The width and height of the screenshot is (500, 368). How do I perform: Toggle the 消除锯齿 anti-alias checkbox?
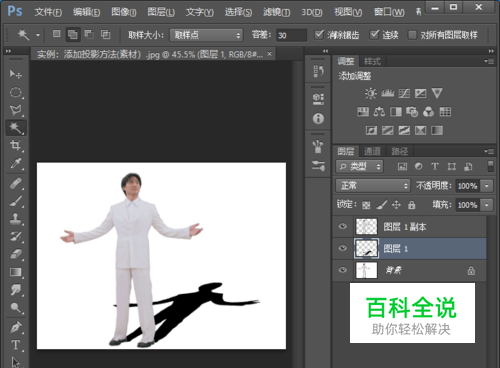tap(319, 35)
